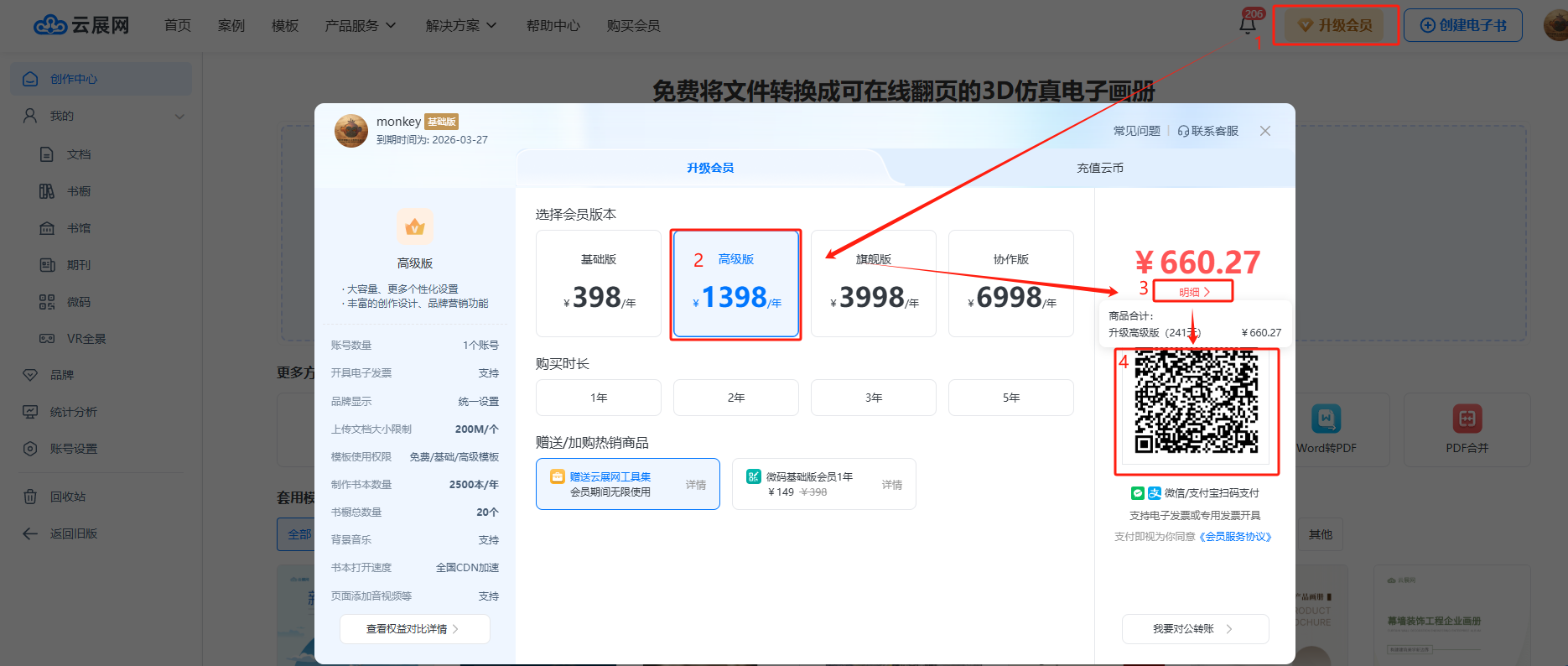Screen dimensions: 1568x666
Task: Open the 会员服务协议 link
Action: [1235, 537]
